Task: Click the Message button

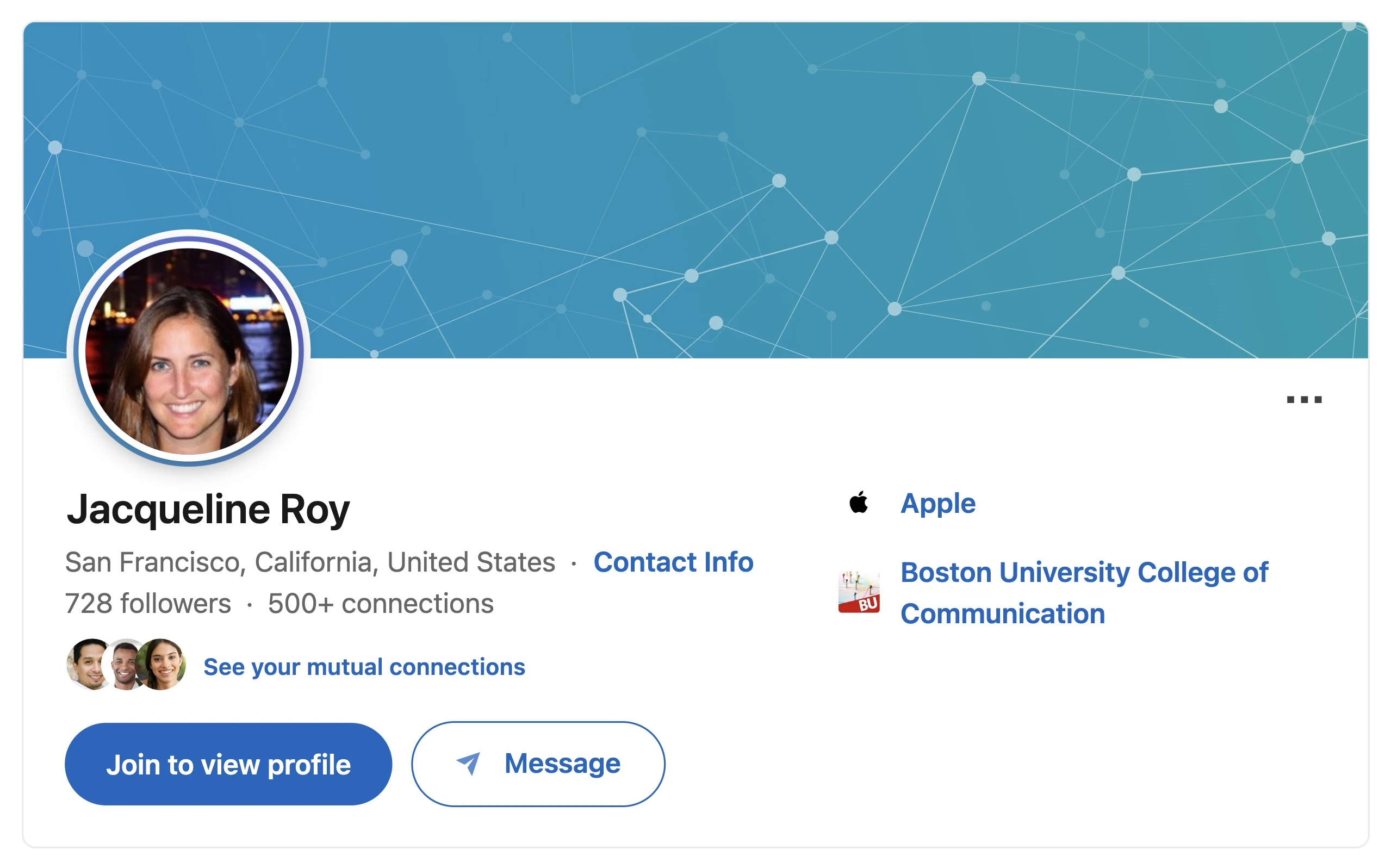Action: [538, 764]
